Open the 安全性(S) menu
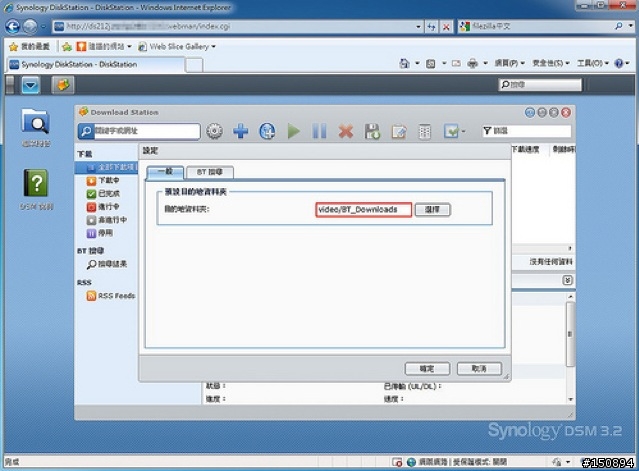This screenshot has width=639, height=471. tap(550, 63)
